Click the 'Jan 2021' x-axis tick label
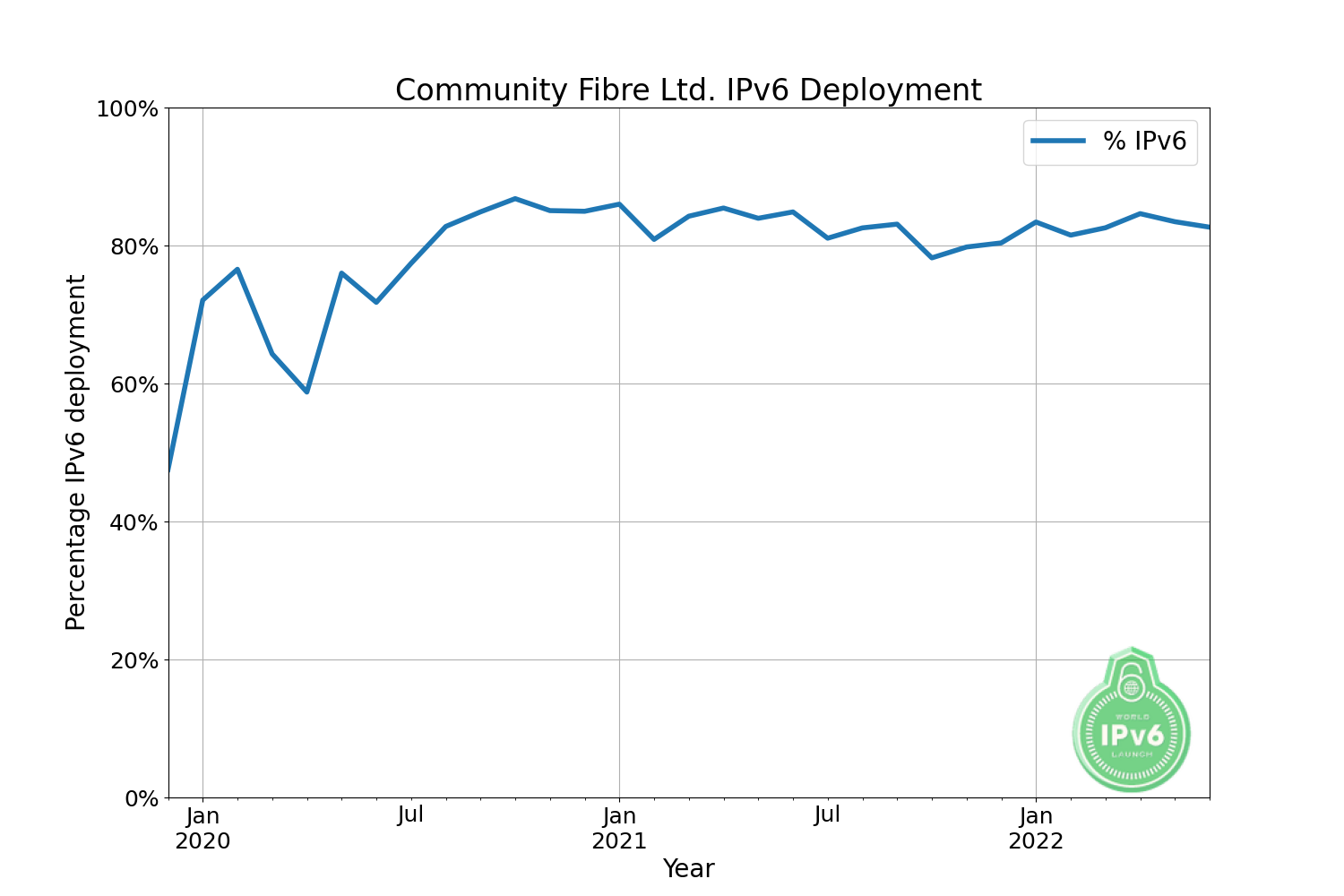Viewport: 1344px width, 896px height. point(619,829)
